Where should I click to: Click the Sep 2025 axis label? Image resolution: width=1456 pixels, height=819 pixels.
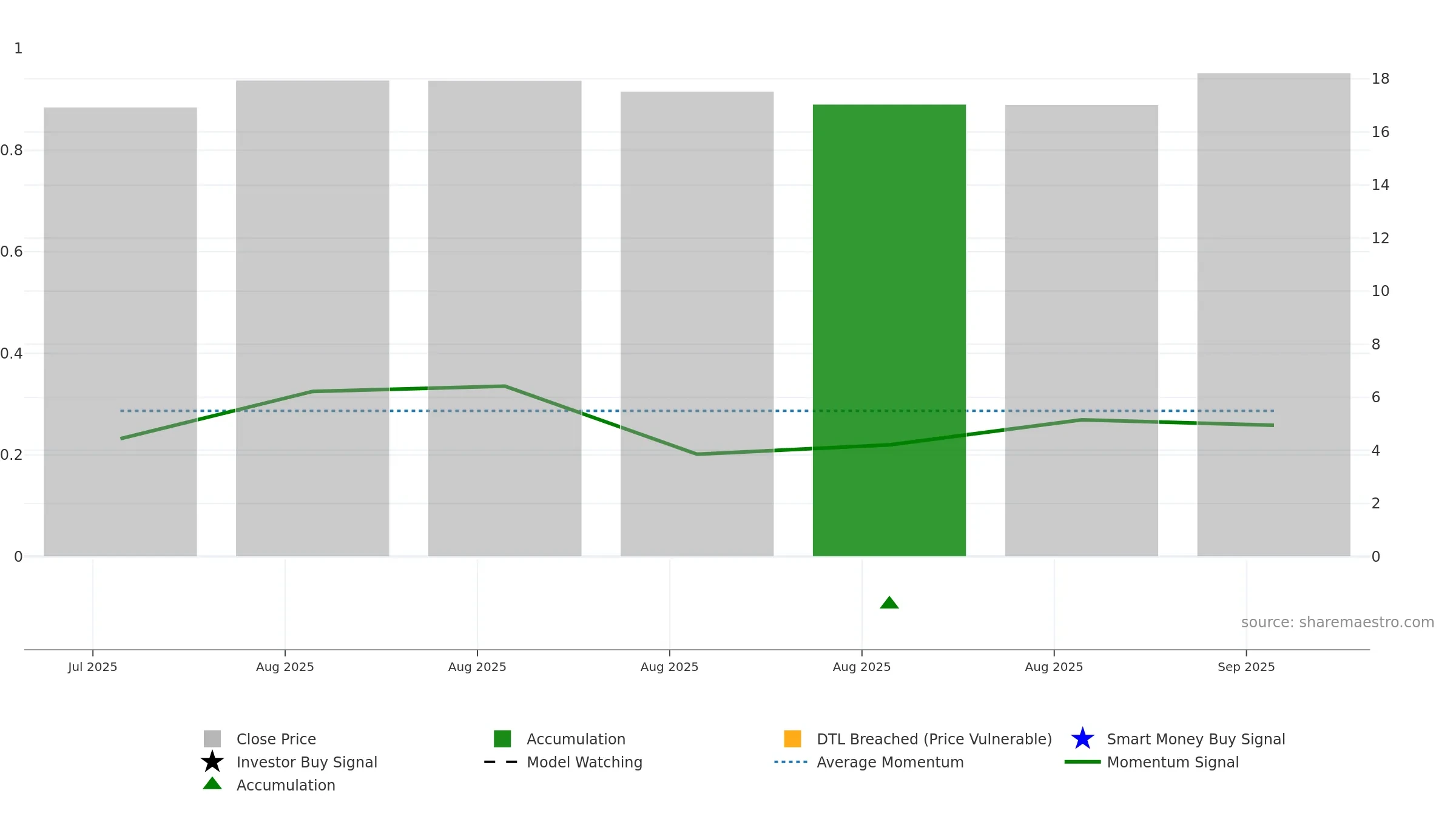(1246, 667)
